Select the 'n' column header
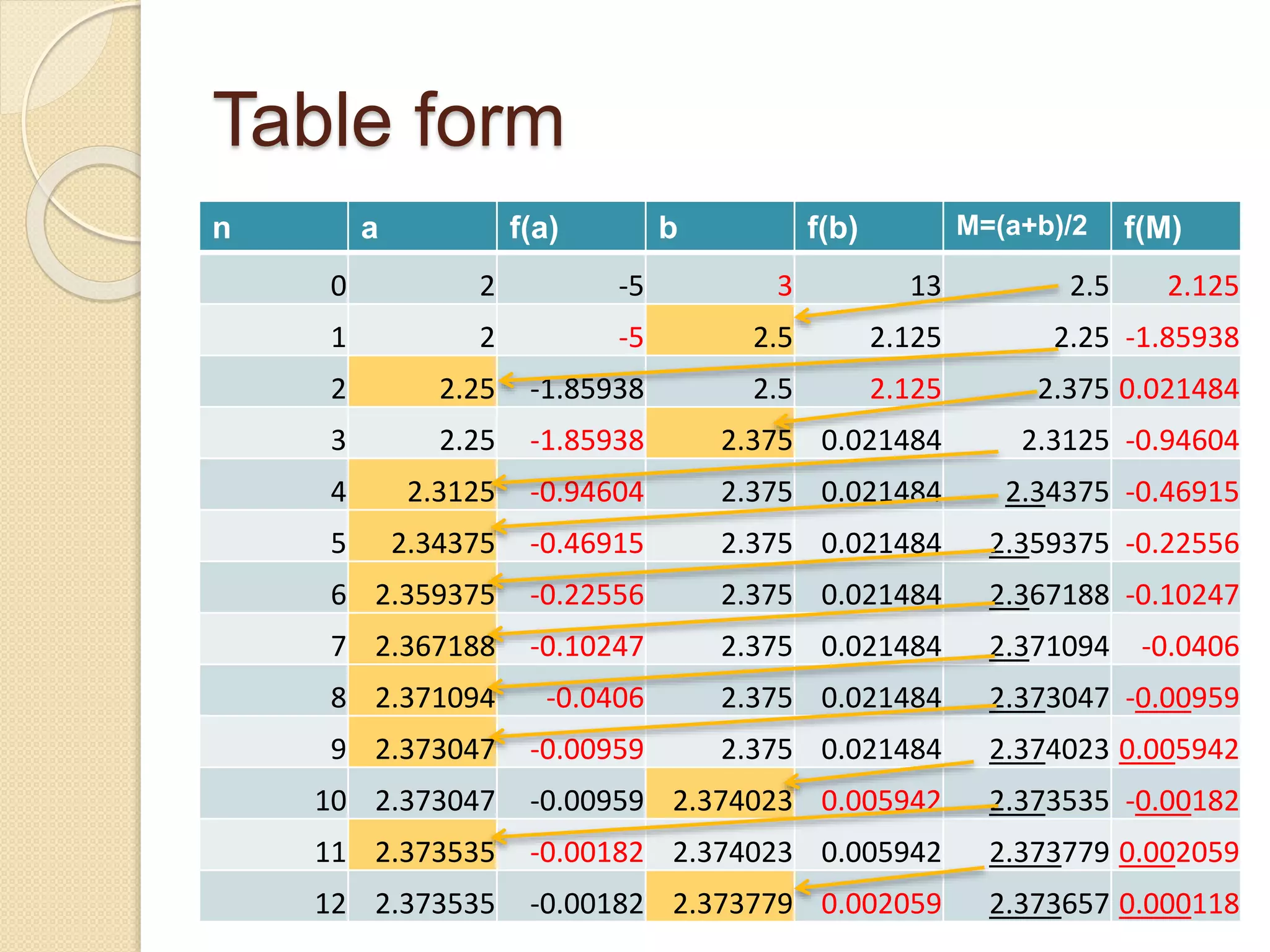 273,226
